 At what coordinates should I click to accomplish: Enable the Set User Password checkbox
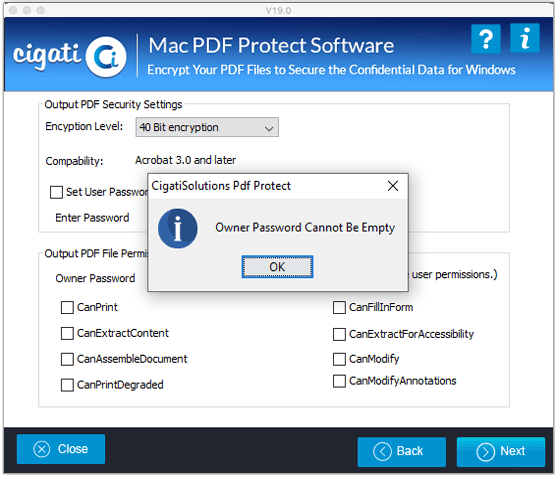click(56, 193)
